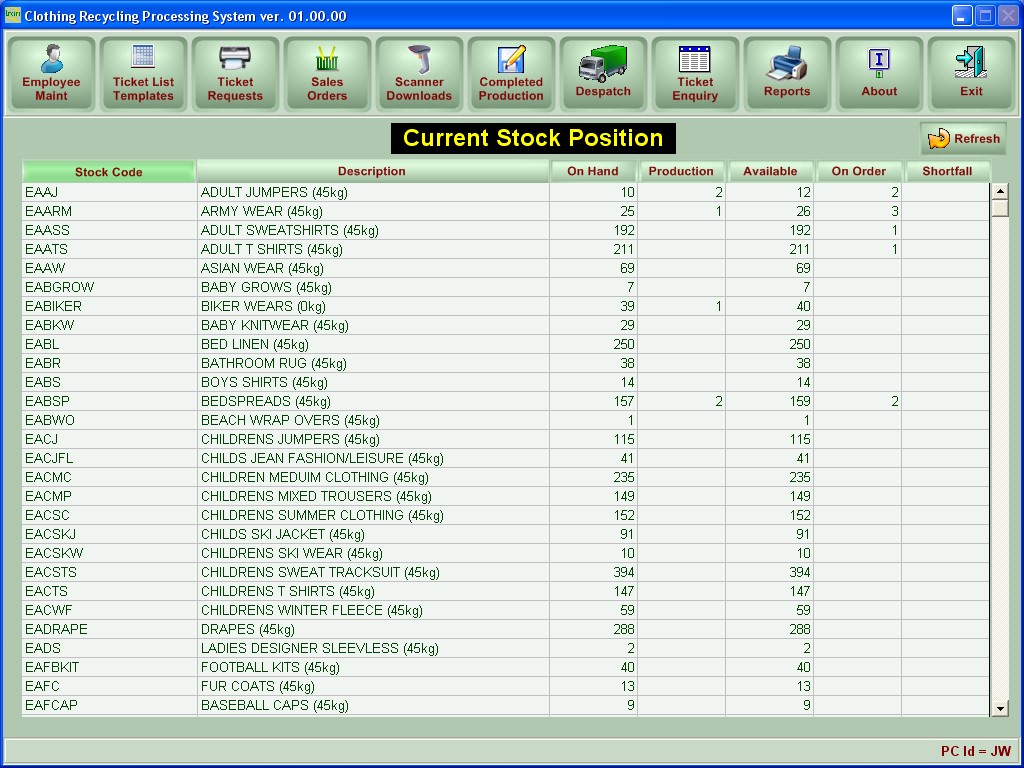Click the application icon in title bar
1024x768 pixels.
(12, 14)
